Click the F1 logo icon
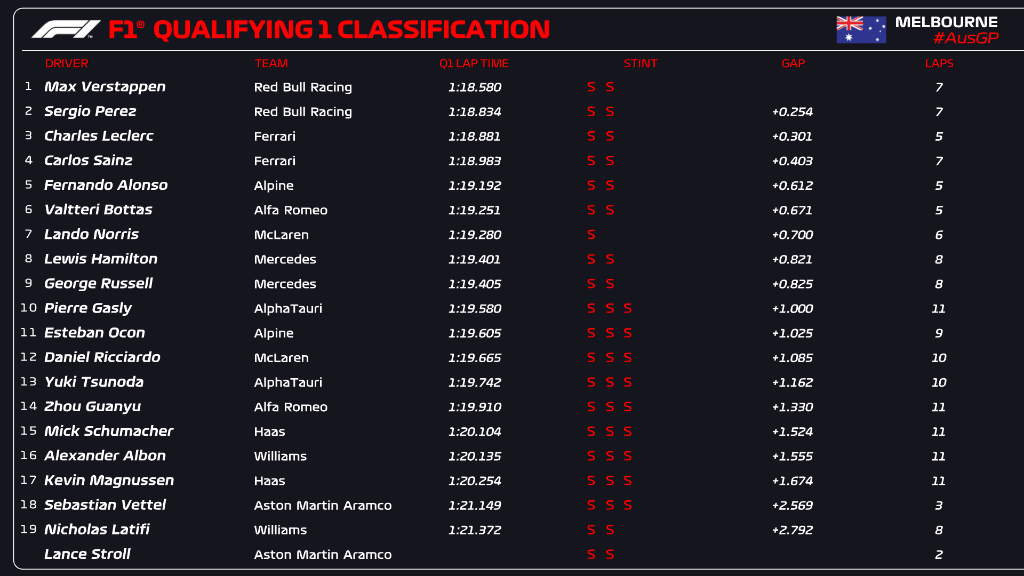The image size is (1024, 576). [66, 29]
